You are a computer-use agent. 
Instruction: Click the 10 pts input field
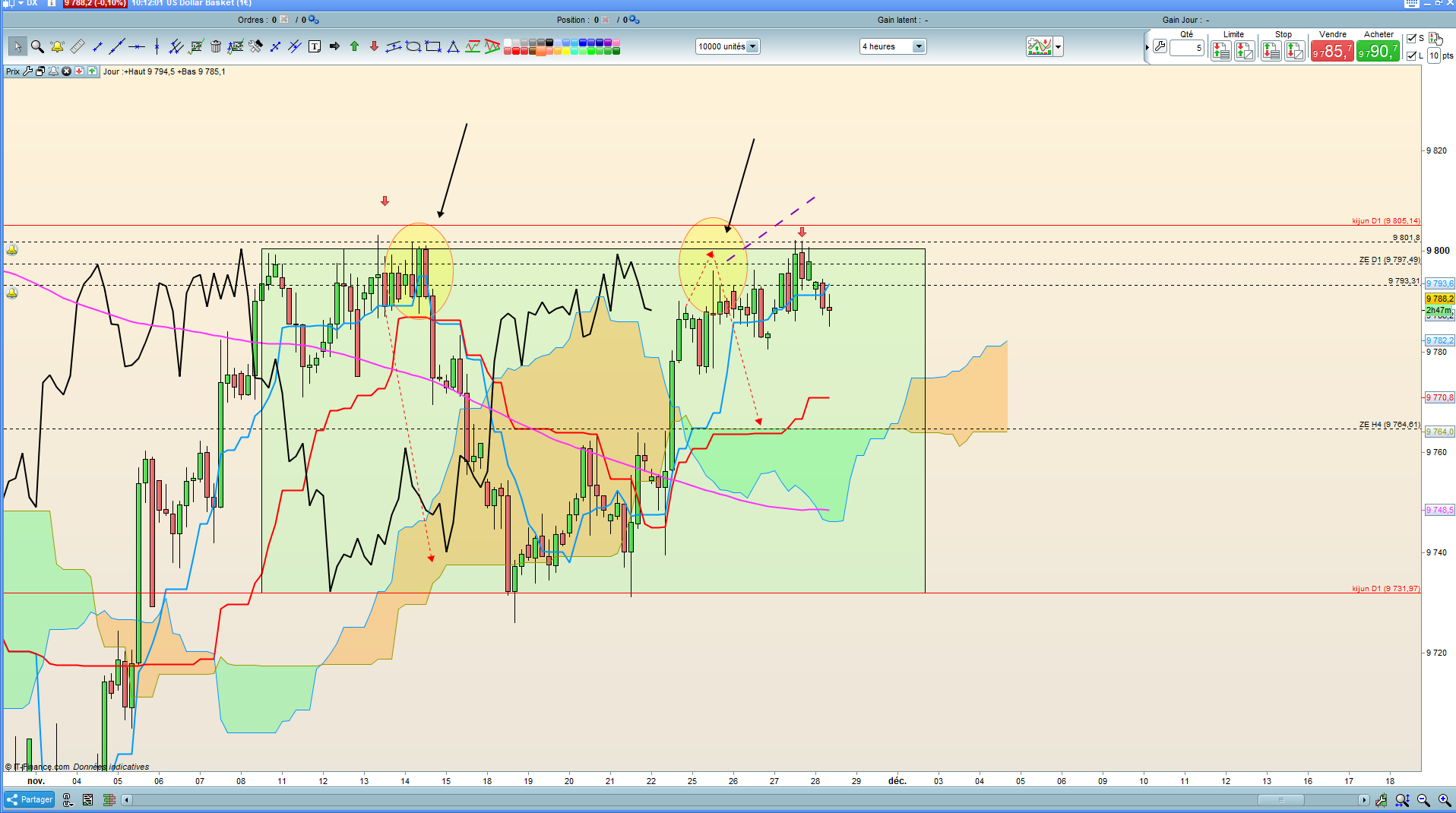pos(1434,55)
